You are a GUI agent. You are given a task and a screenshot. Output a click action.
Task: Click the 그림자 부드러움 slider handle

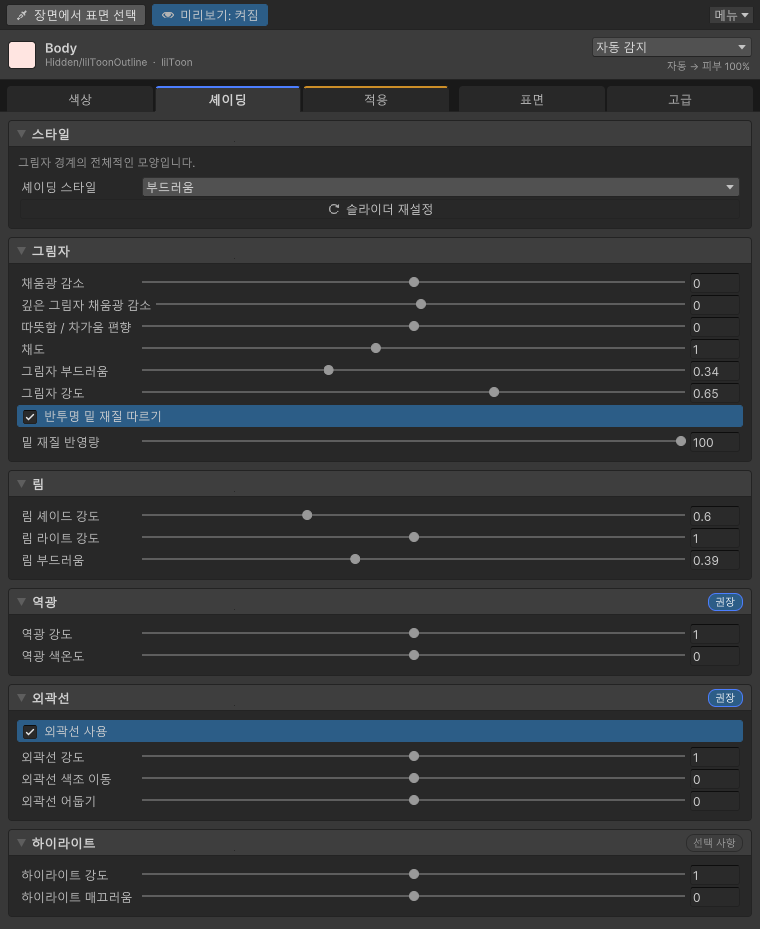point(329,370)
